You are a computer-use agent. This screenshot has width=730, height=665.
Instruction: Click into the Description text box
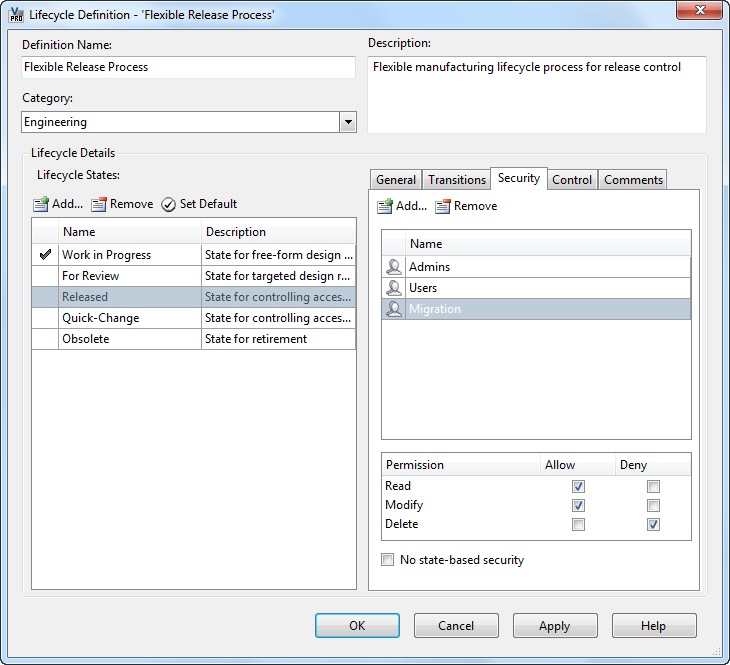point(537,95)
